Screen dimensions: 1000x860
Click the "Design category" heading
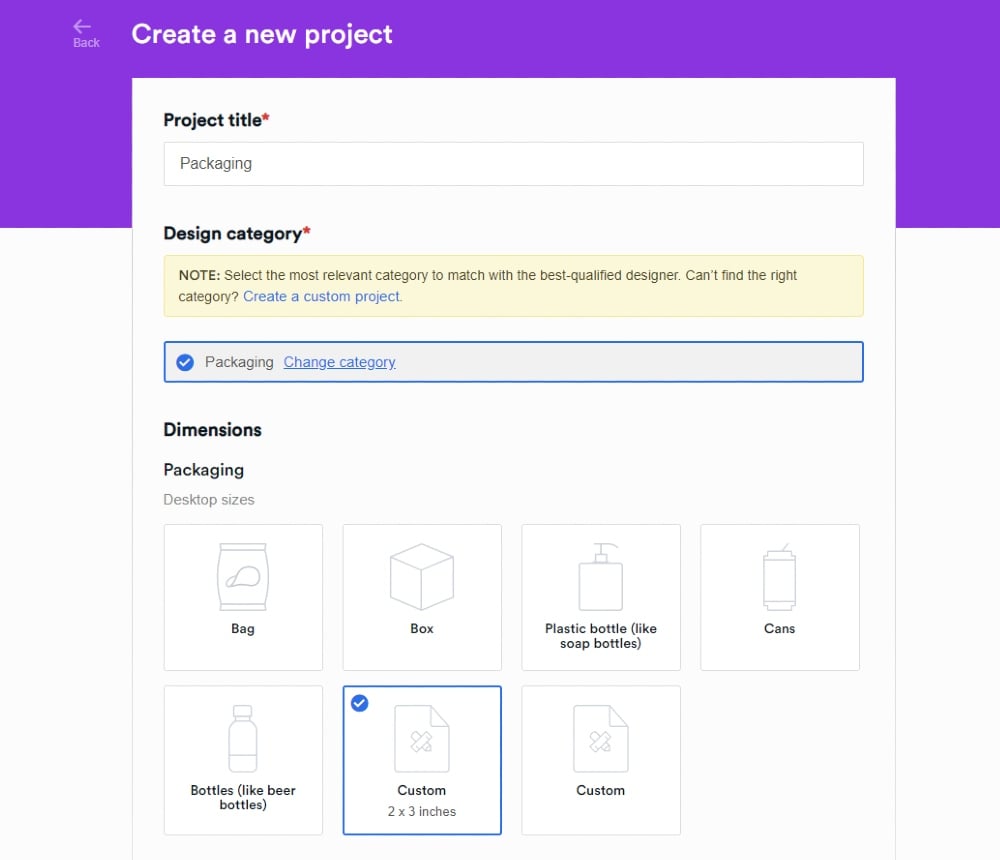point(237,234)
